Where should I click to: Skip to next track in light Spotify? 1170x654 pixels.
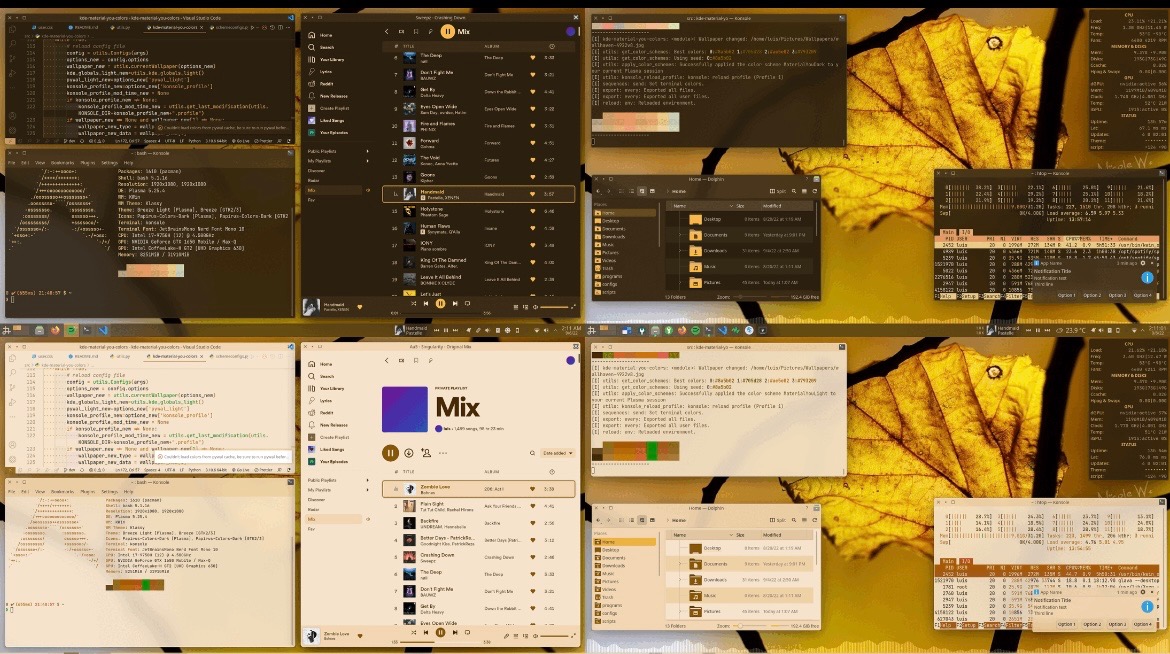click(454, 632)
